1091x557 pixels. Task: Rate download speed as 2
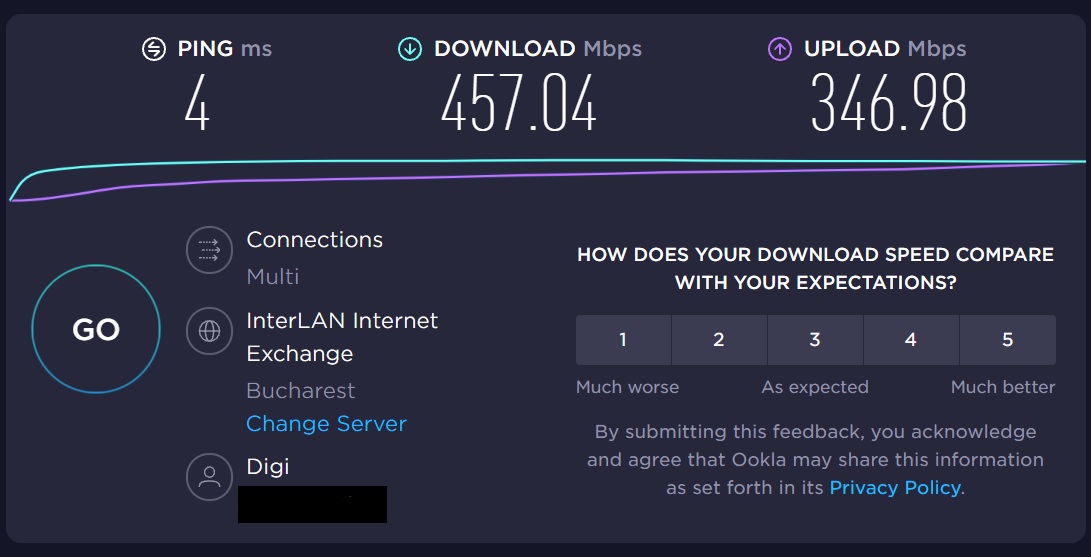[x=719, y=340]
